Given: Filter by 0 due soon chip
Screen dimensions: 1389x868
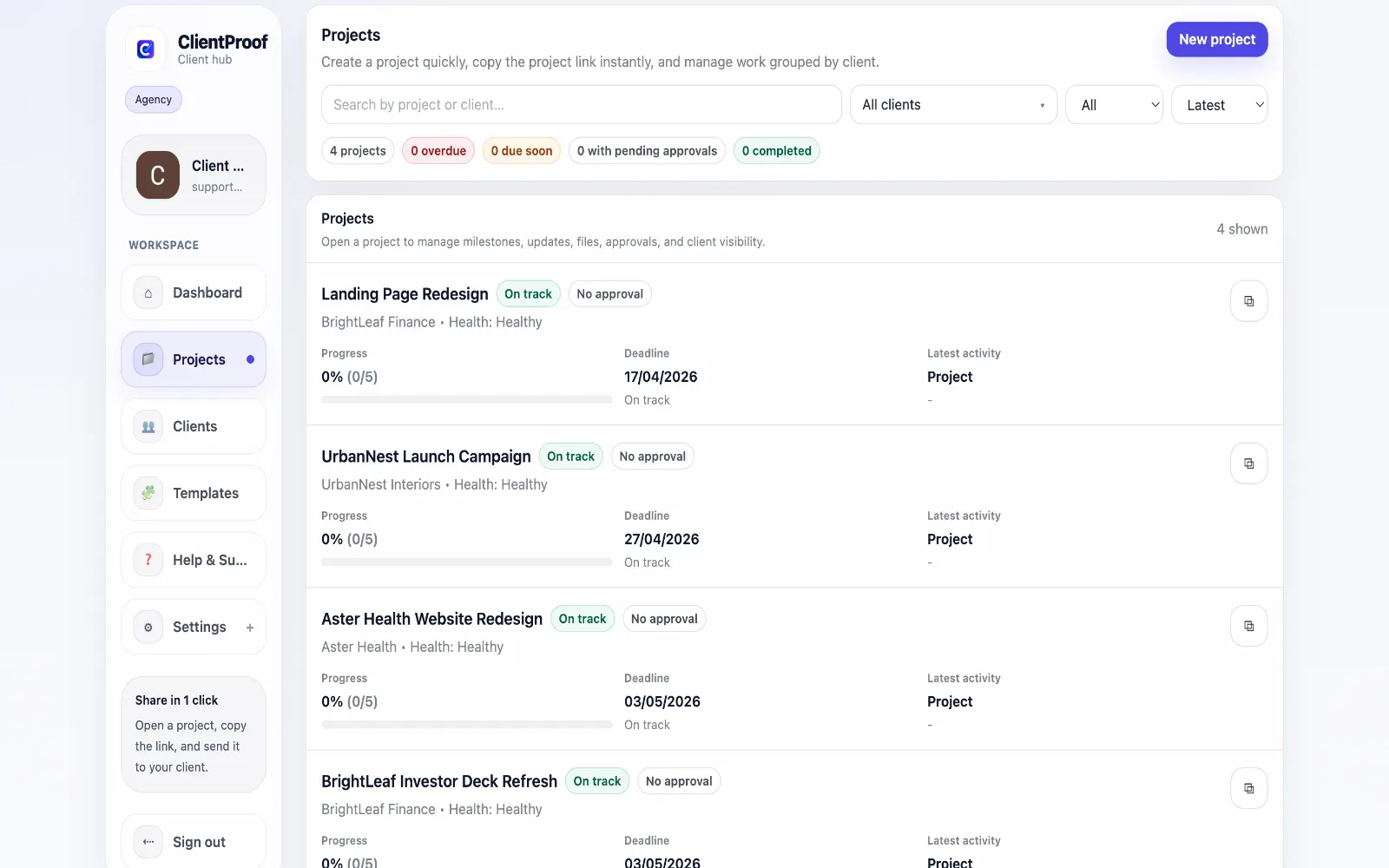Looking at the screenshot, I should [522, 151].
